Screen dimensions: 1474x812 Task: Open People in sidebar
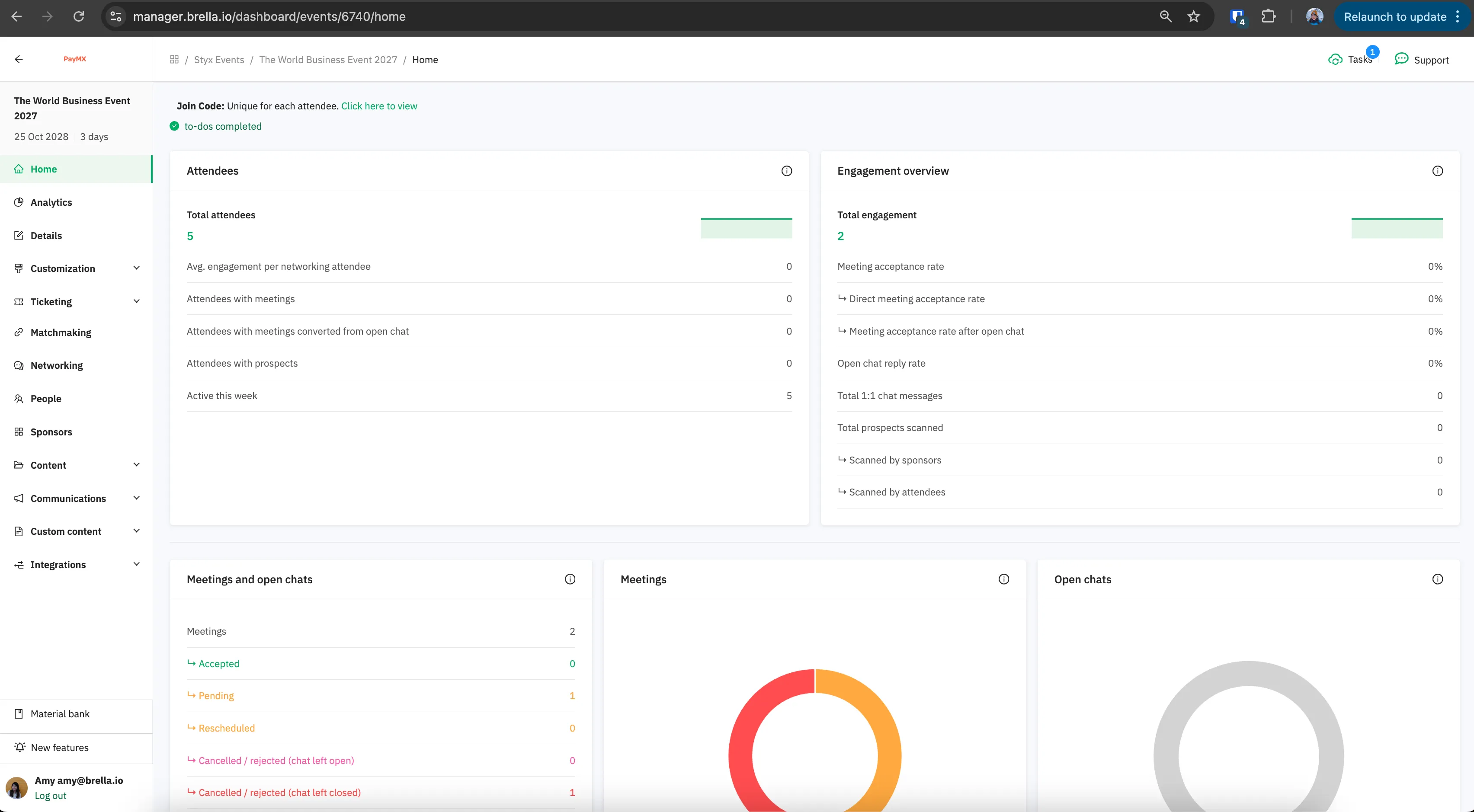pyautogui.click(x=76, y=399)
